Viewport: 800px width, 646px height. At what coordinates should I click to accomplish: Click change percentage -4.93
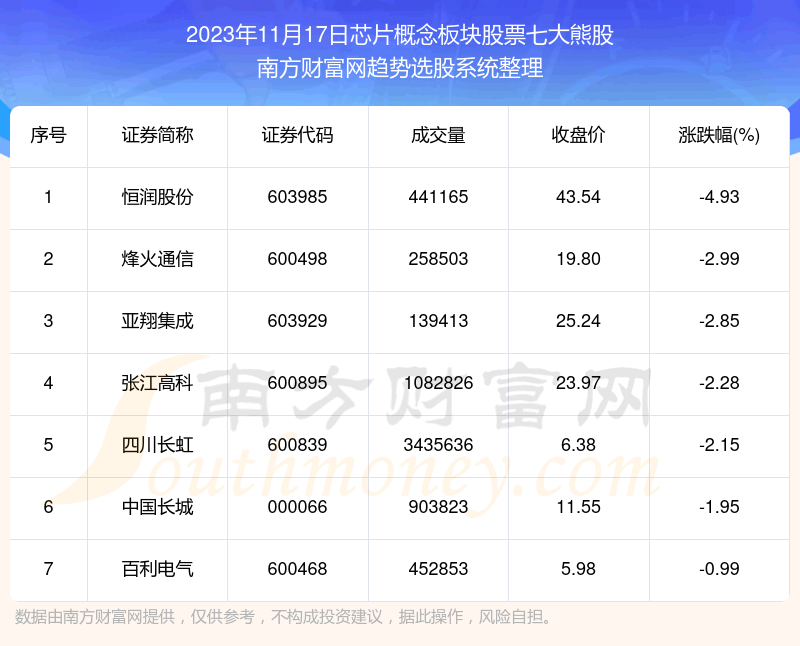coord(719,197)
